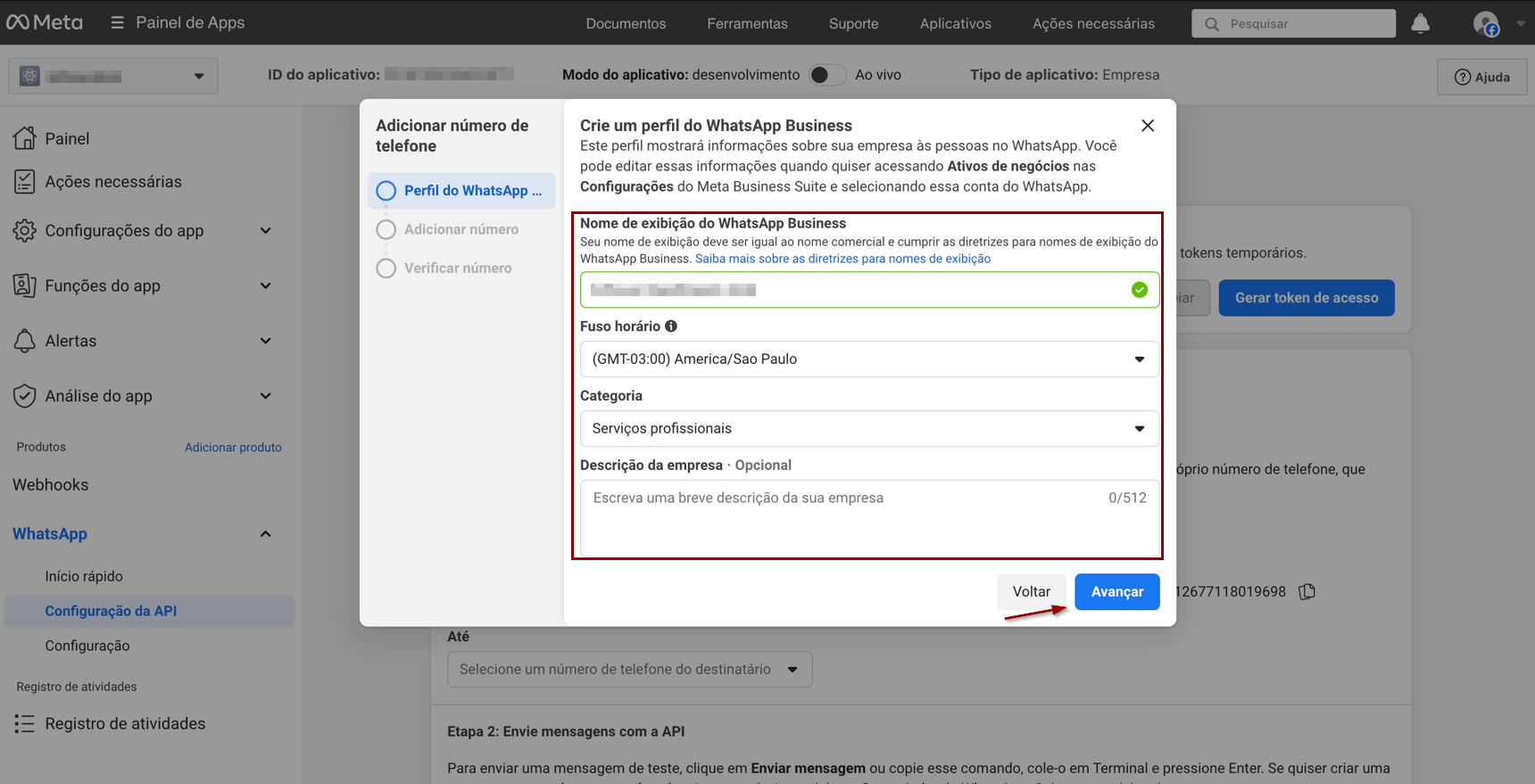
Task: Copy the ID with the clipboard icon
Action: point(1307,591)
